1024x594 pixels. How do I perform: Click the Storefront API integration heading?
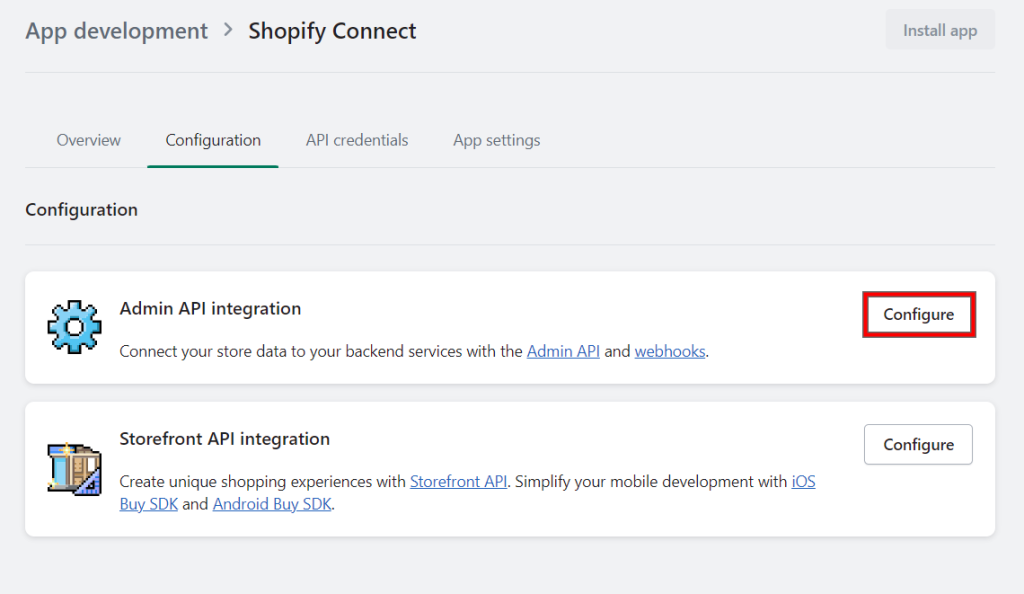[x=225, y=439]
